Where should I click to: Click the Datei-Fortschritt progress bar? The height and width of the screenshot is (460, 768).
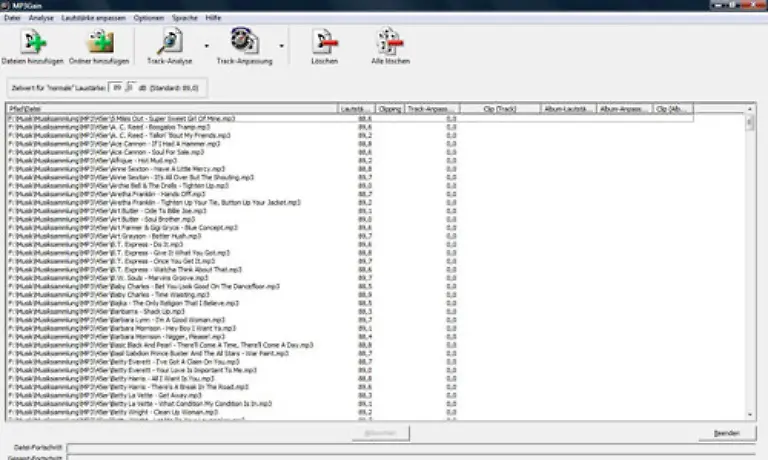[x=411, y=448]
